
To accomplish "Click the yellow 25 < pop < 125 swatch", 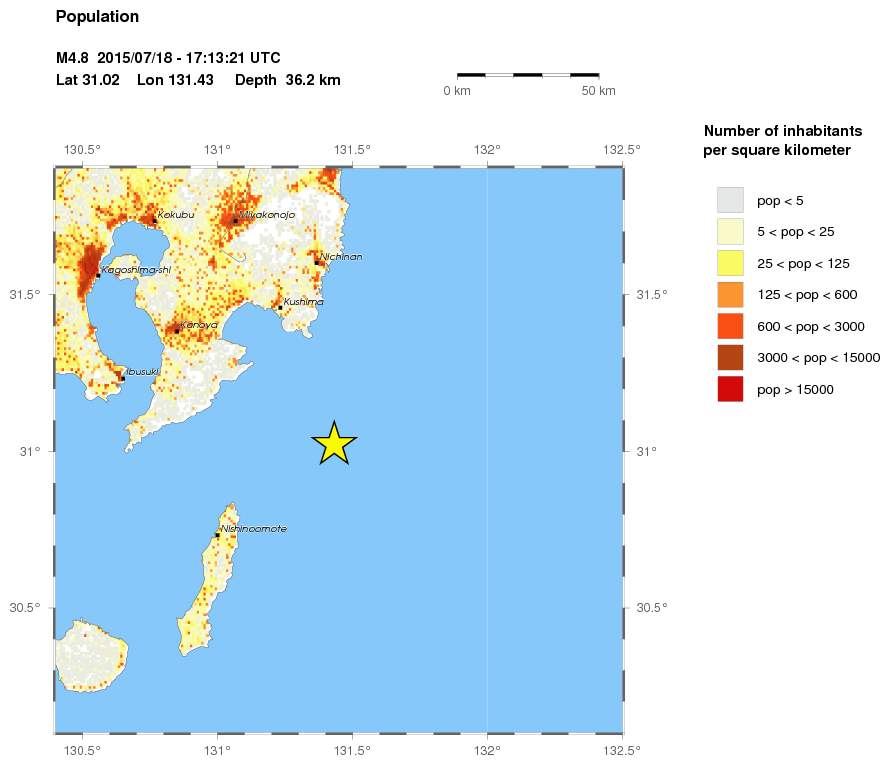I will click(x=730, y=263).
